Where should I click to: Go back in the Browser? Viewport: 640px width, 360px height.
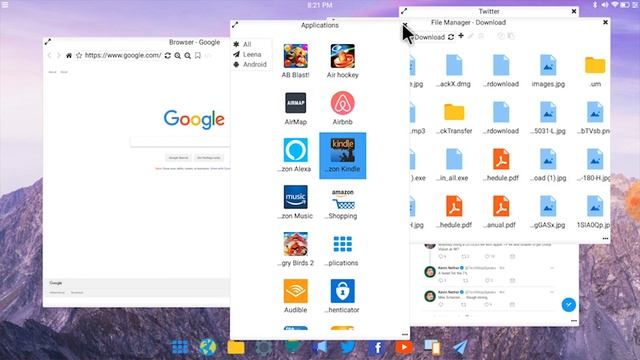tap(49, 56)
